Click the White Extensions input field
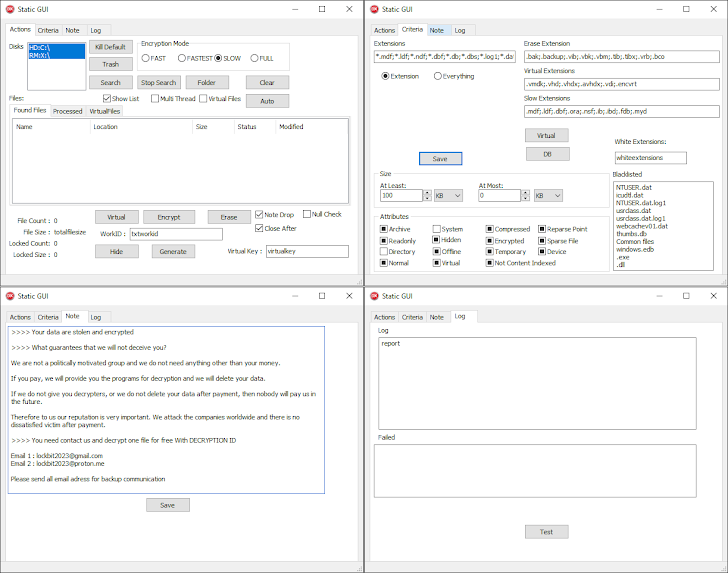The image size is (728, 573). (650, 158)
